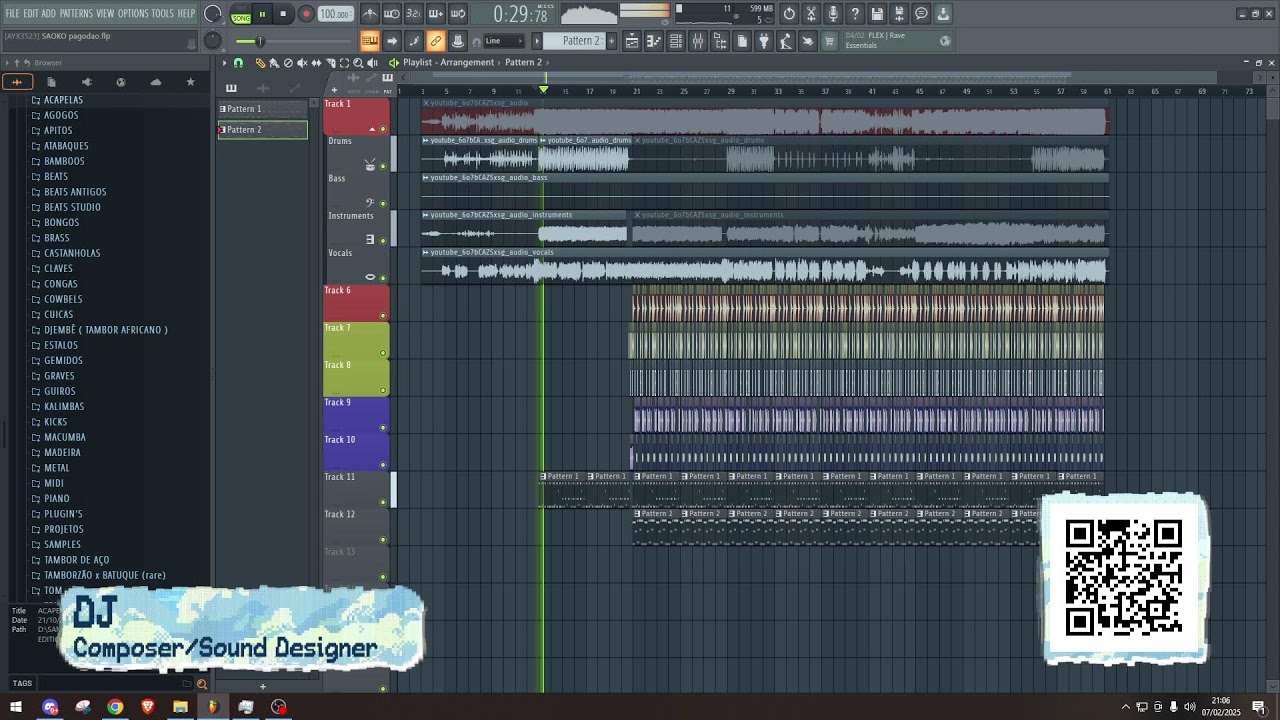Screen dimensions: 1280x720
Task: Open the Mixer window icon
Action: (x=698, y=41)
